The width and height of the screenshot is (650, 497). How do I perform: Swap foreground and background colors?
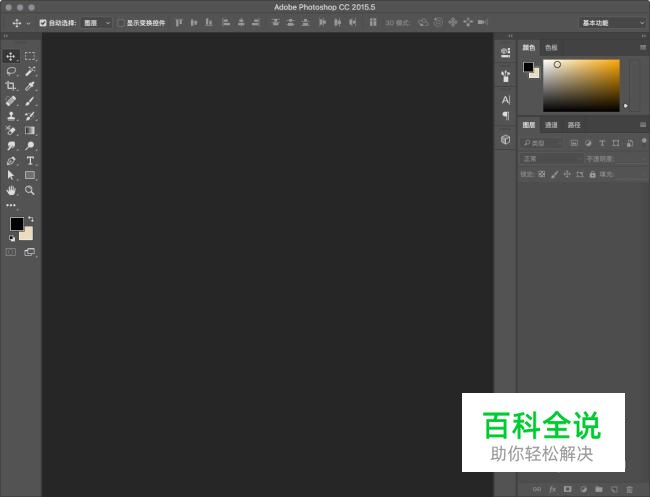pos(31,219)
